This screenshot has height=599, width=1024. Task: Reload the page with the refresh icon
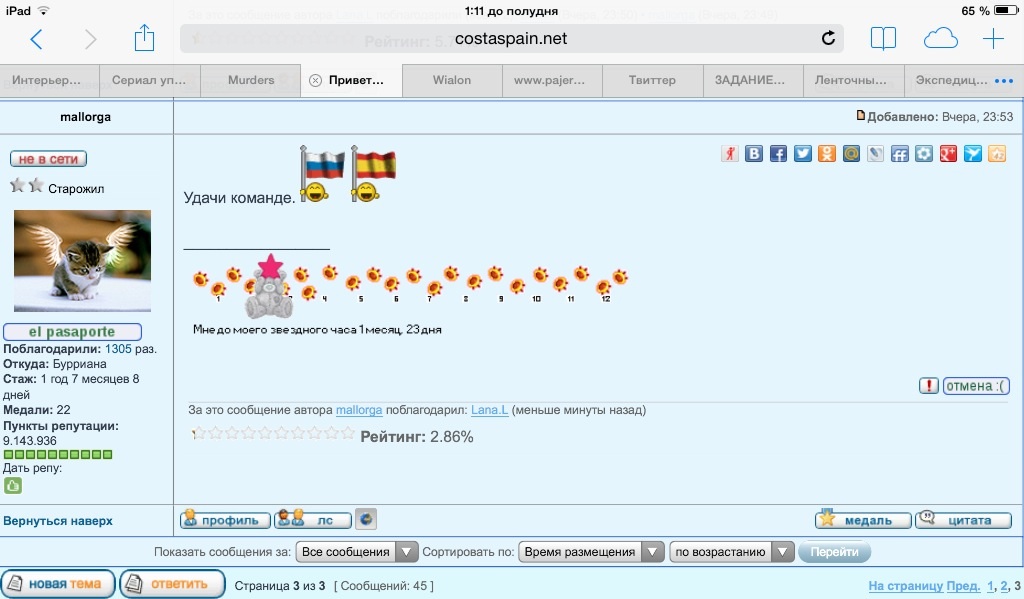click(x=828, y=38)
